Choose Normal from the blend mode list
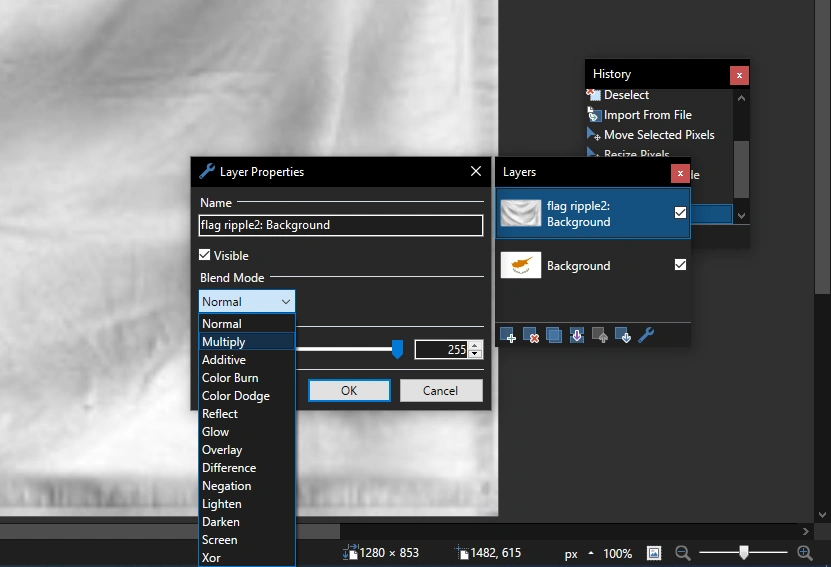The height and width of the screenshot is (567, 831). click(x=247, y=324)
